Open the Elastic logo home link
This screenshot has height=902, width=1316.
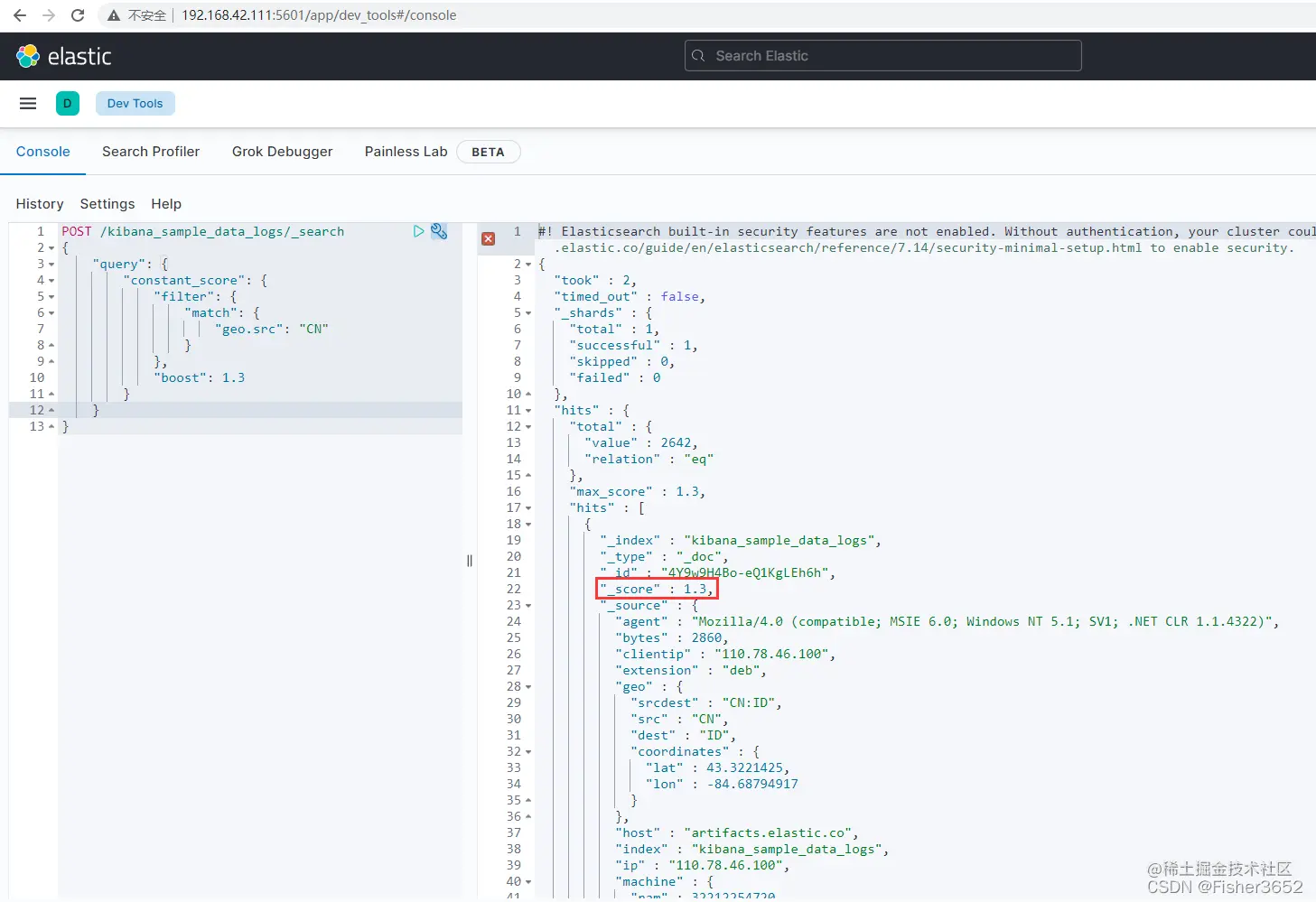pyautogui.click(x=64, y=56)
